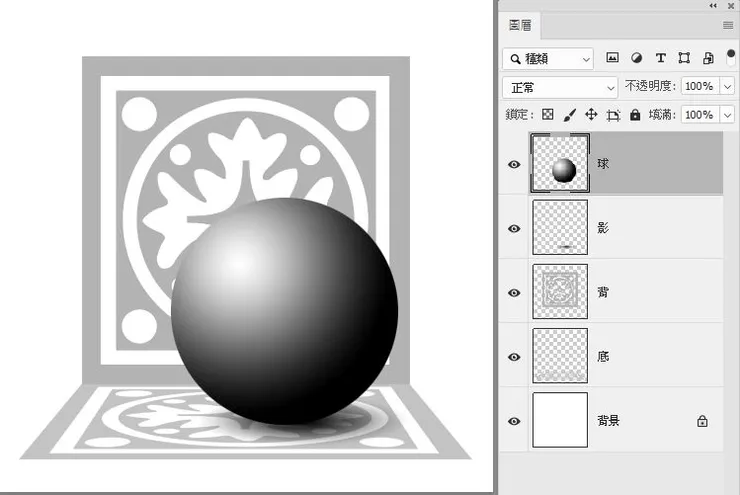Lock transparent pixels icon
Viewport: 740px width, 495px height.
(547, 115)
